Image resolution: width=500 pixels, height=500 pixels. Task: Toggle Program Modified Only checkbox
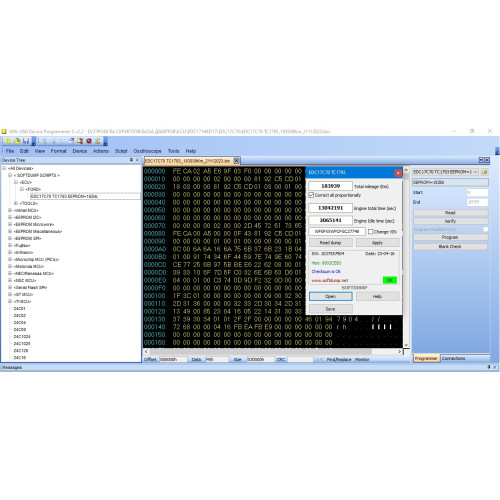click(x=486, y=229)
